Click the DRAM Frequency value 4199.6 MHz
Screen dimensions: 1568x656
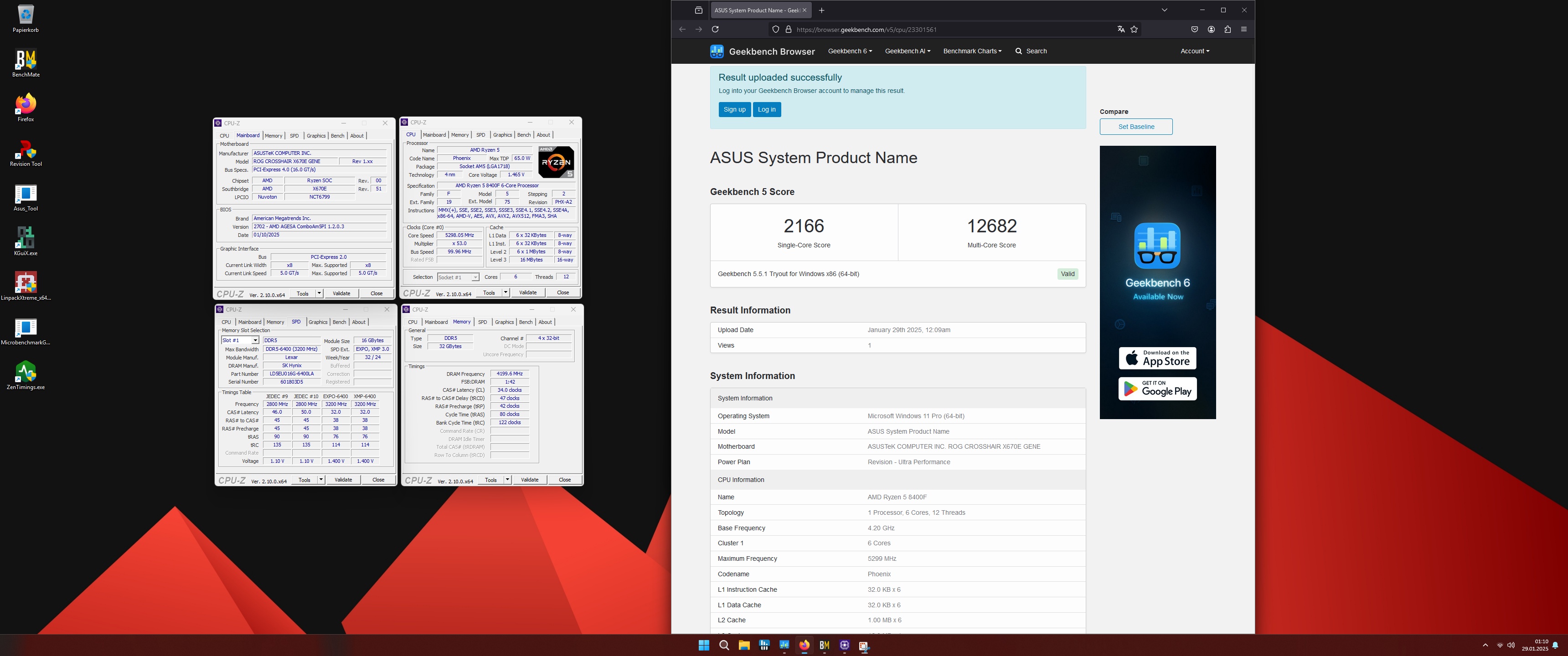[510, 374]
